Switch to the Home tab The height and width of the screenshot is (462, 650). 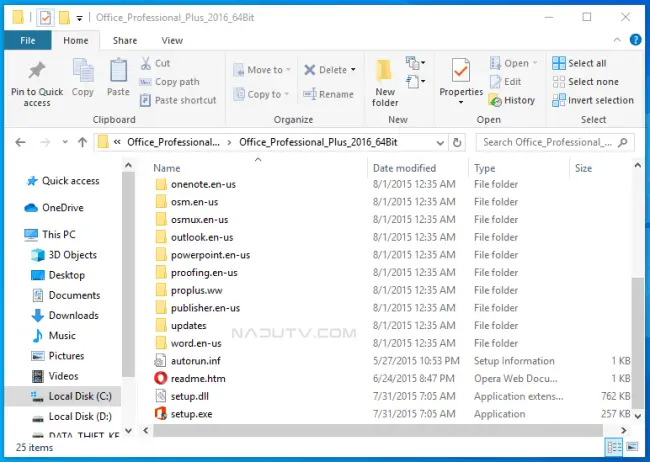click(75, 40)
